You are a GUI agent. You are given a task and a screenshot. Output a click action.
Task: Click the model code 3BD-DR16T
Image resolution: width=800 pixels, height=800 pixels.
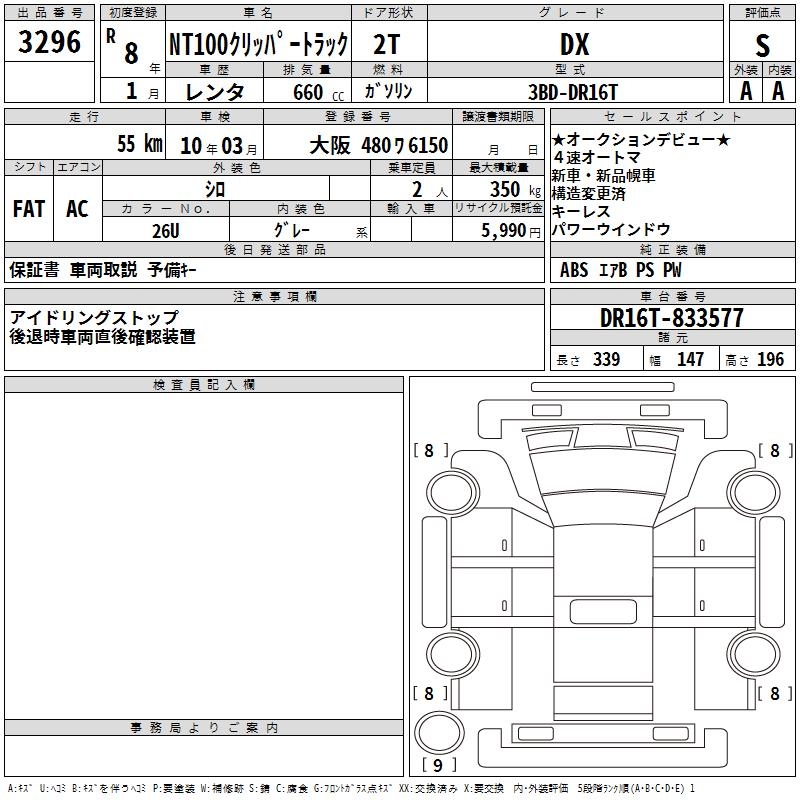pos(574,91)
